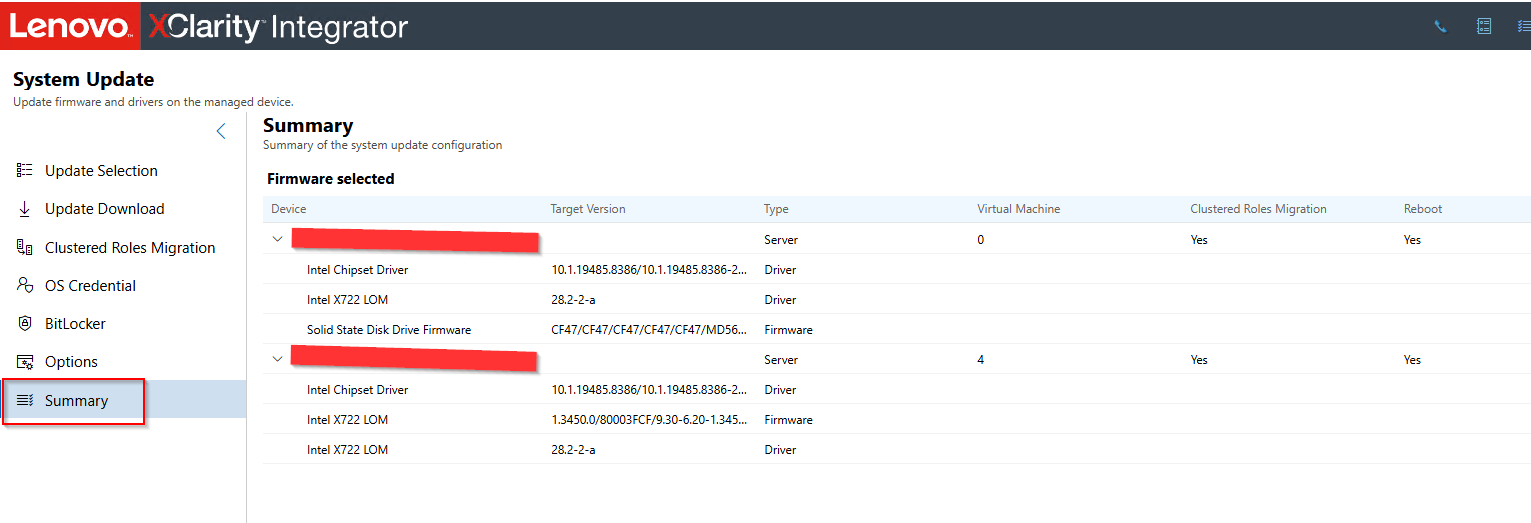
Task: Collapse the first server row
Action: (278, 239)
